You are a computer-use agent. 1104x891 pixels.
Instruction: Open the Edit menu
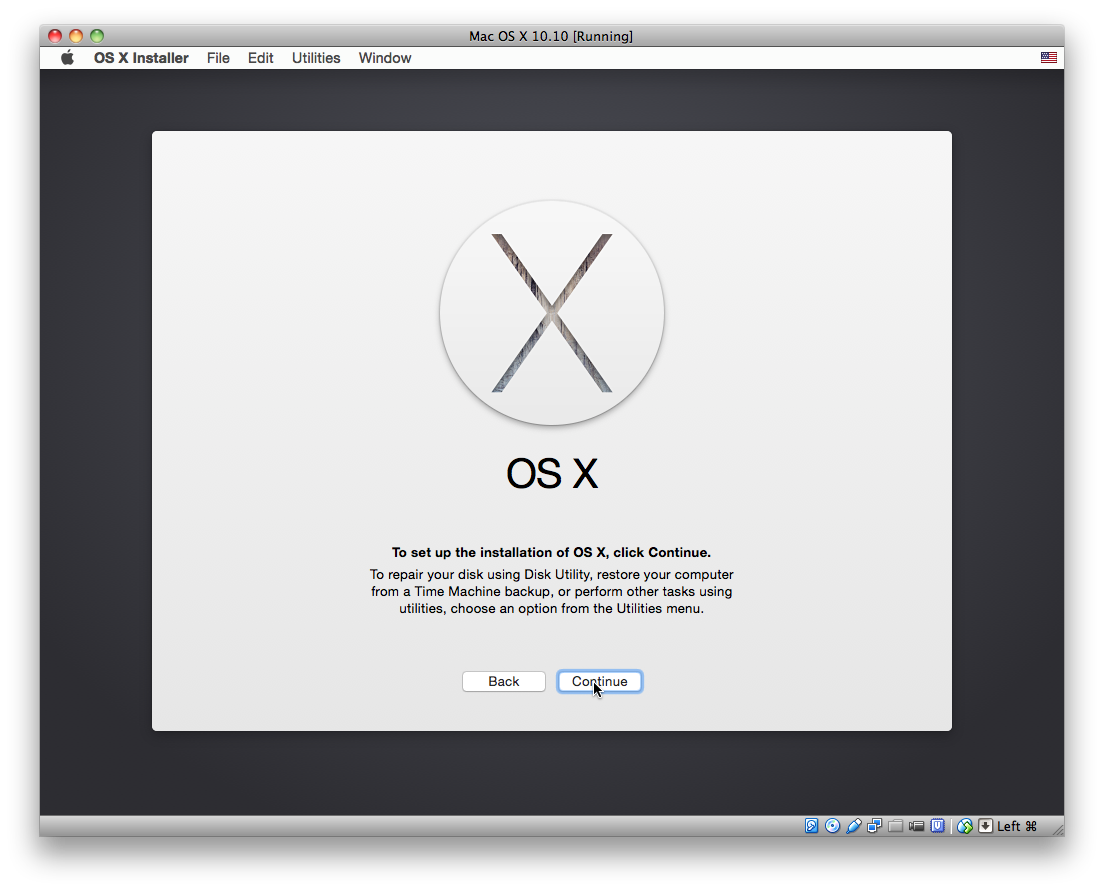[261, 58]
